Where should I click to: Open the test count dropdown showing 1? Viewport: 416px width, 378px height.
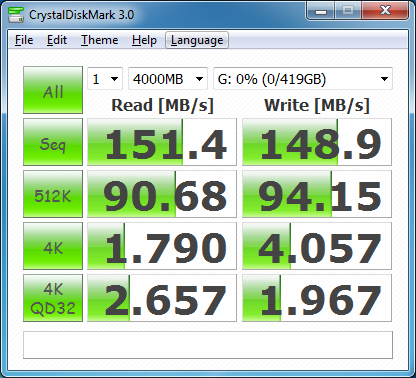coord(105,79)
